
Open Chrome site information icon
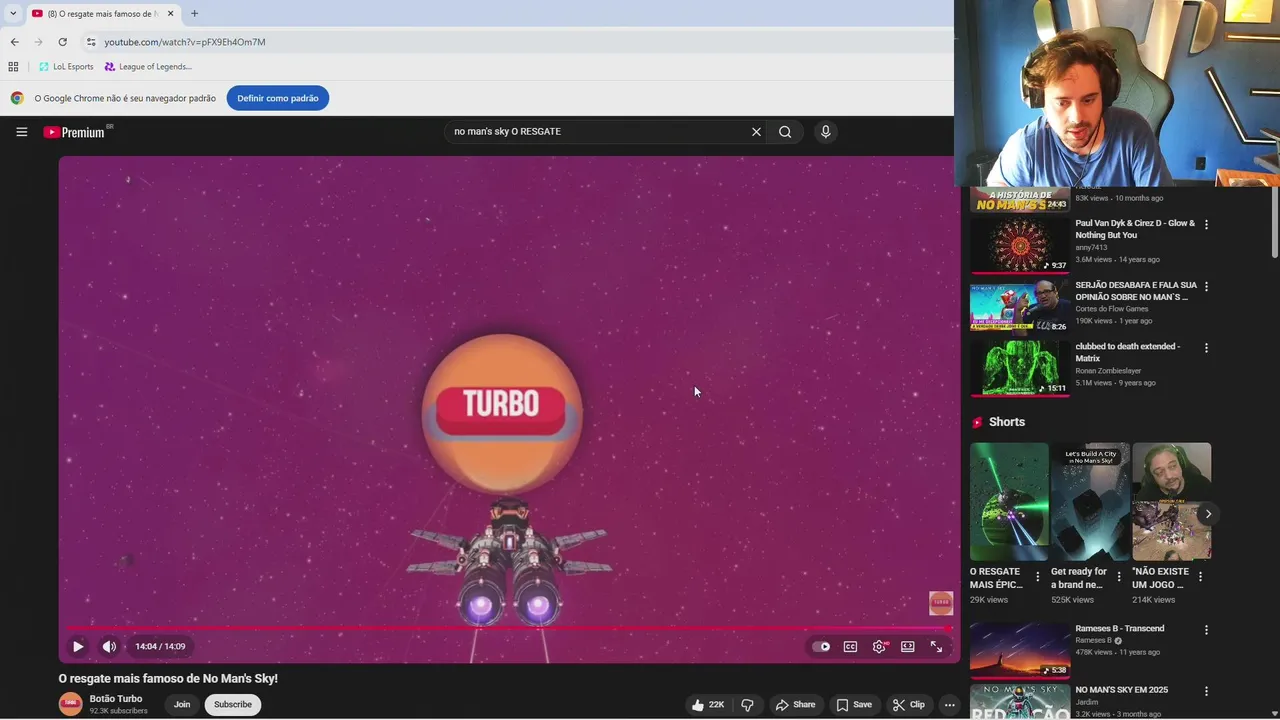tap(91, 42)
